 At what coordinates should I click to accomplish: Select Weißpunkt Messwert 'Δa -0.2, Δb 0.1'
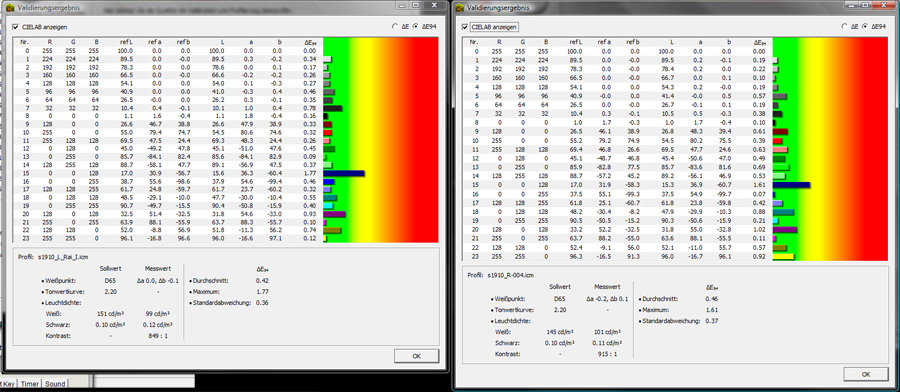coord(606,299)
